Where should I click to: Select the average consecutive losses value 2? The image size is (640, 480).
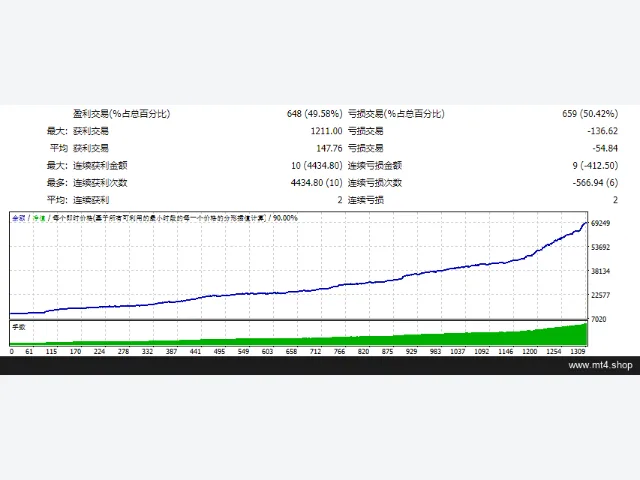[615, 200]
